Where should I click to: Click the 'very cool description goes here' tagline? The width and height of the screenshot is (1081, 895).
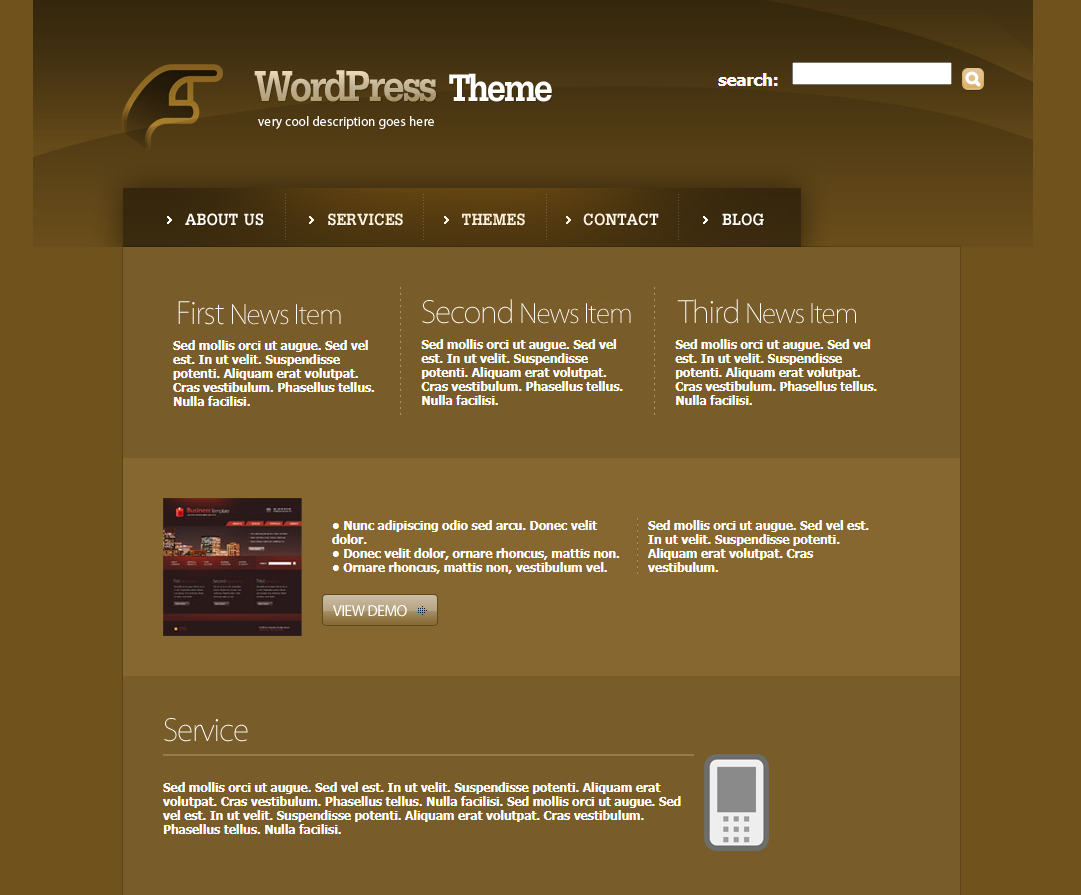346,122
